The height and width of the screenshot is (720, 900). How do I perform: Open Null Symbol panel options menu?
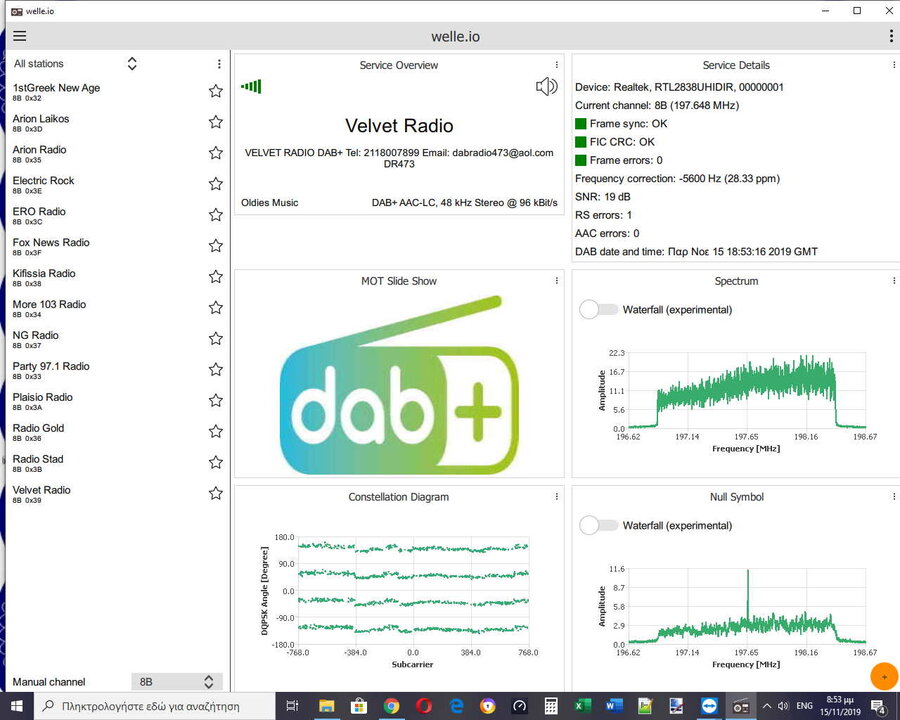click(x=894, y=497)
